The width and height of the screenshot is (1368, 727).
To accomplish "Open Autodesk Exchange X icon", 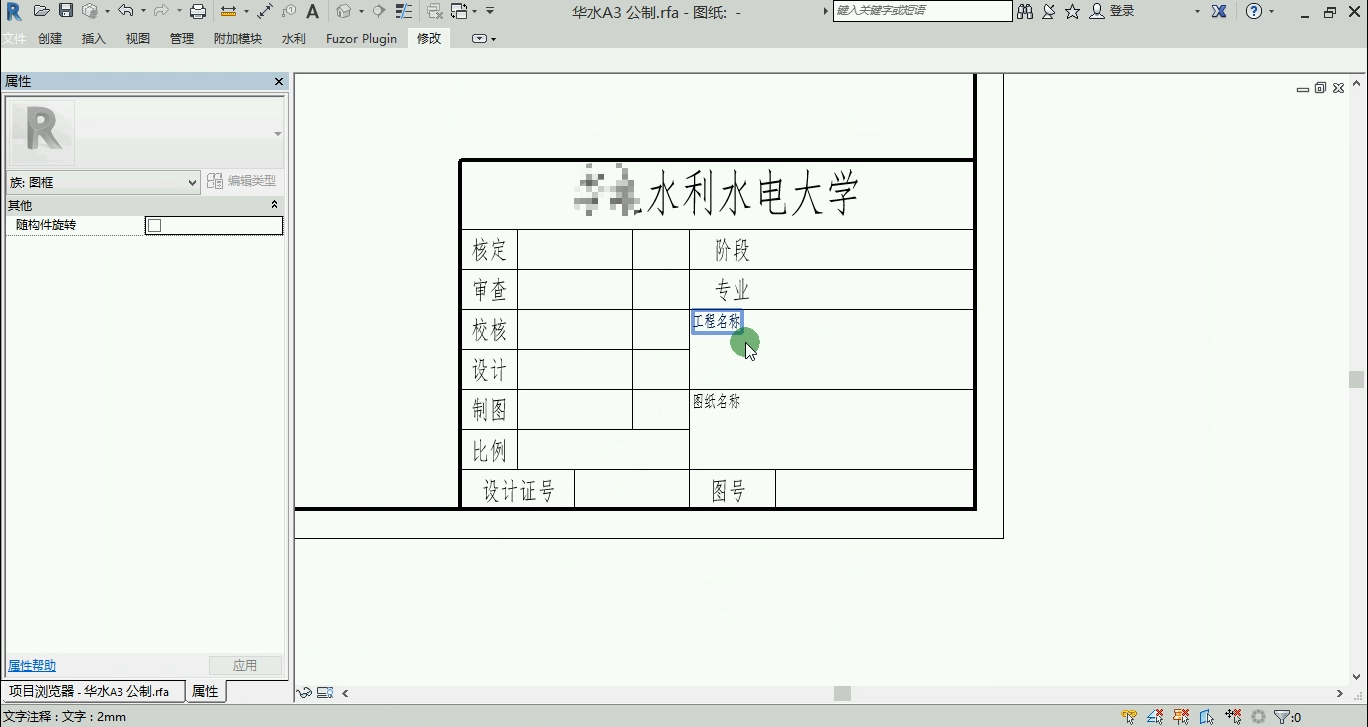I will 1219,11.
